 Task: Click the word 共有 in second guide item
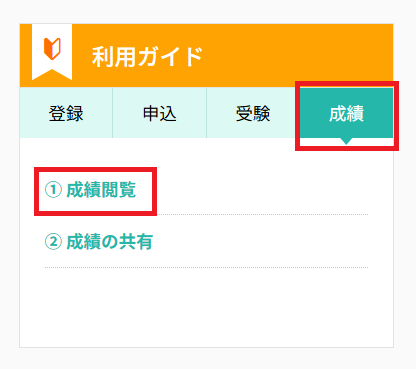click(136, 242)
